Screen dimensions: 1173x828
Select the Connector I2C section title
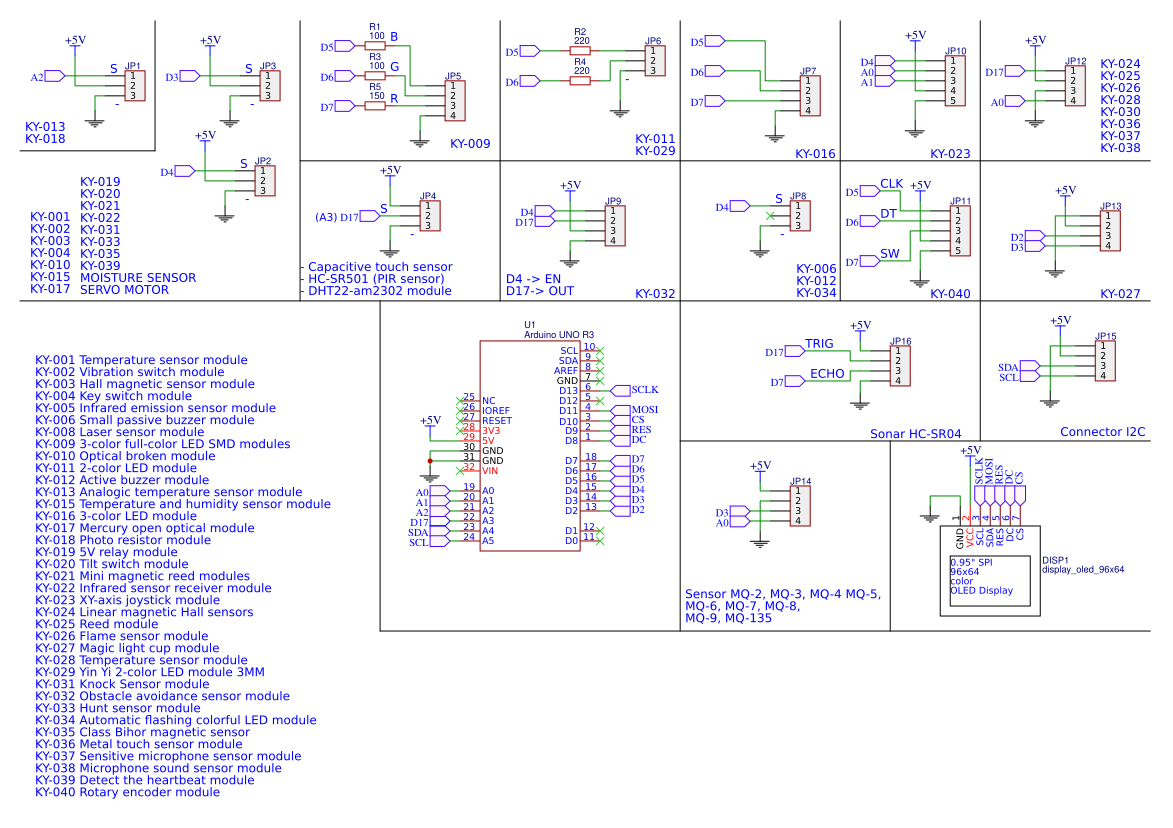[1102, 432]
